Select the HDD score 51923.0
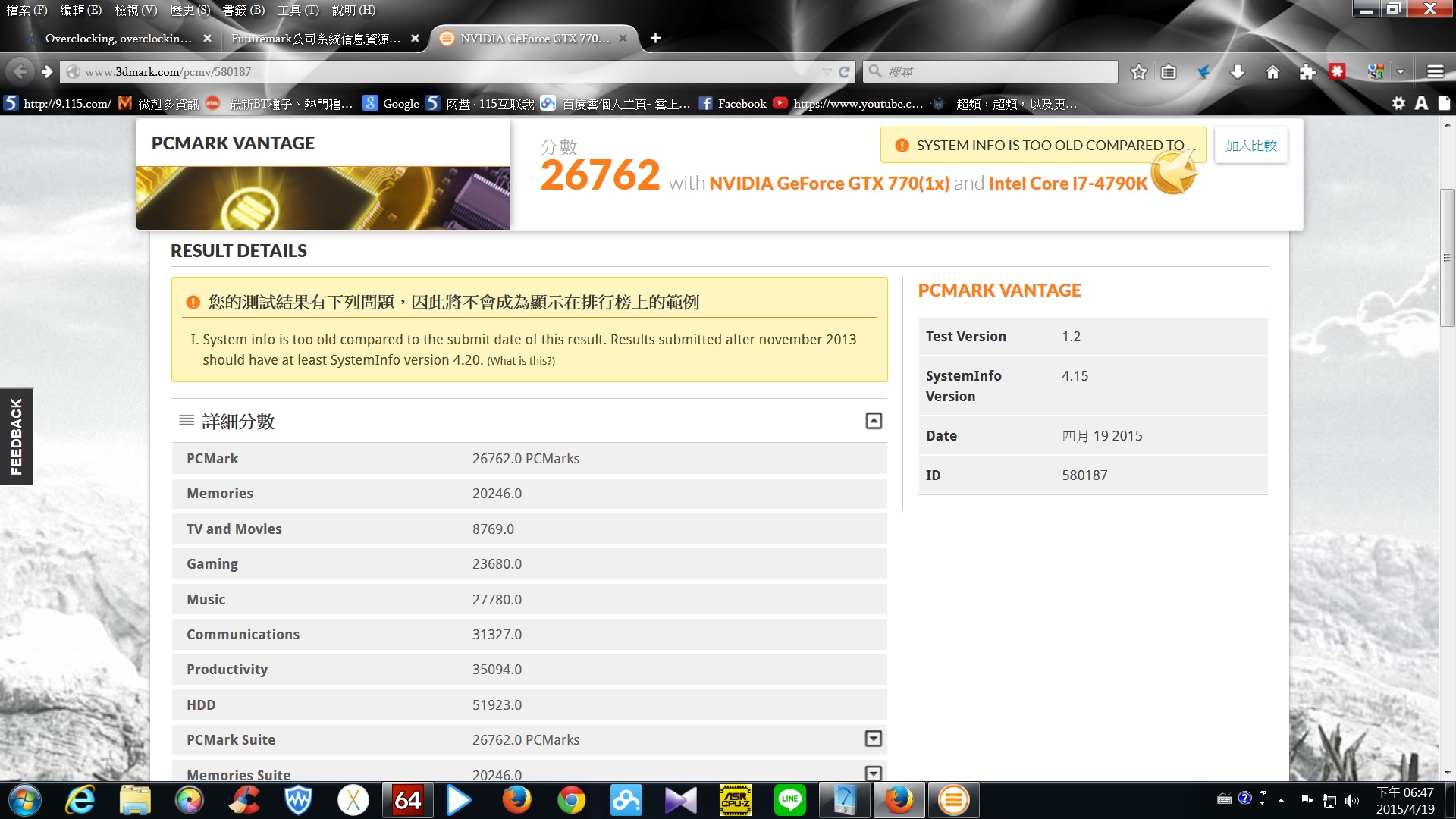 coord(497,704)
